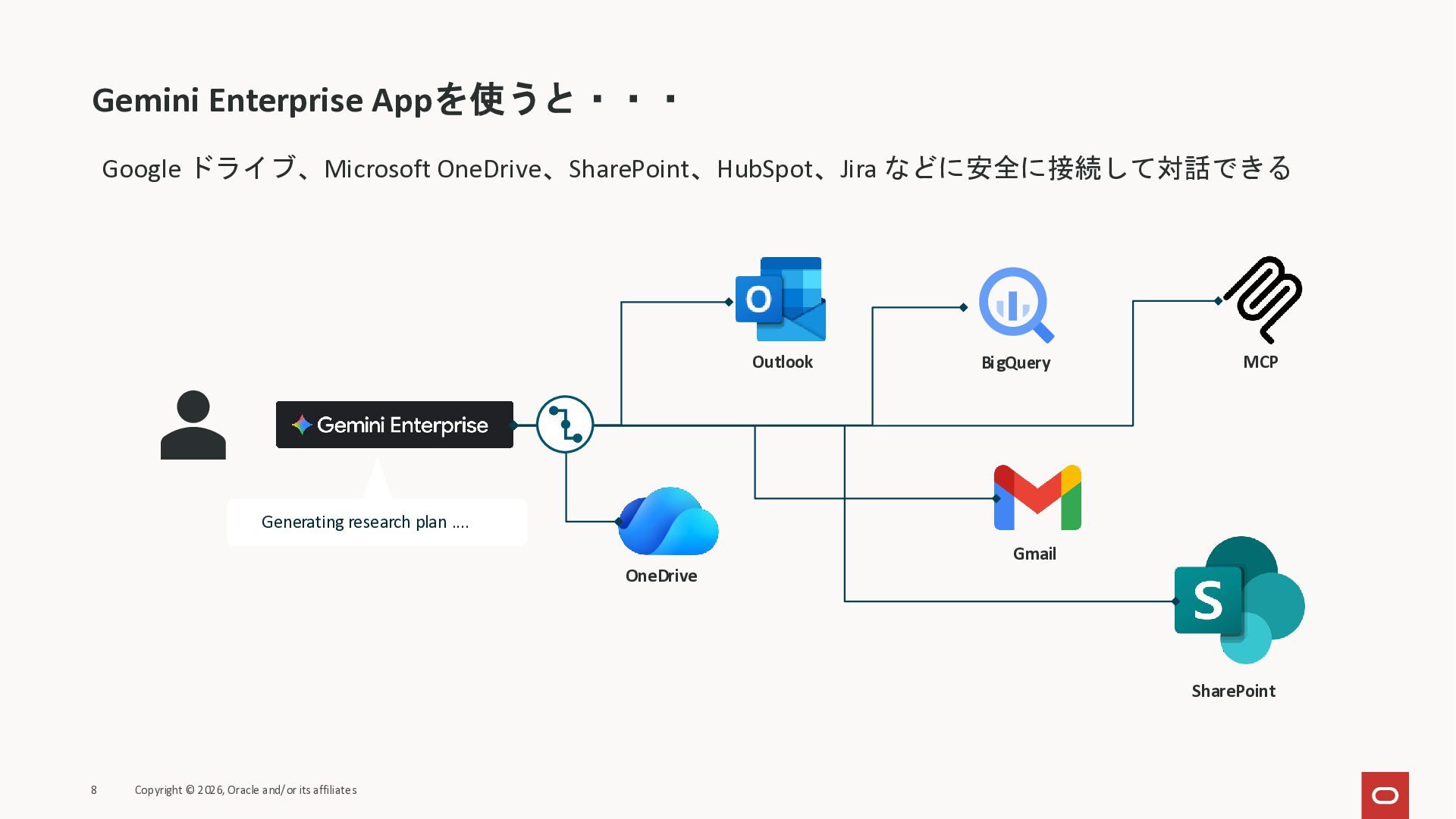The width and height of the screenshot is (1456, 819).
Task: Click the 'MCP' label text
Action: 1260,362
